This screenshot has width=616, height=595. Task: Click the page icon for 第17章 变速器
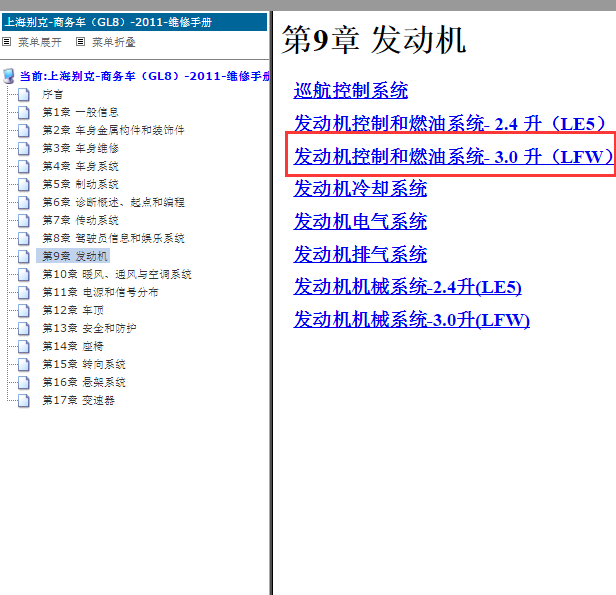tap(24, 401)
